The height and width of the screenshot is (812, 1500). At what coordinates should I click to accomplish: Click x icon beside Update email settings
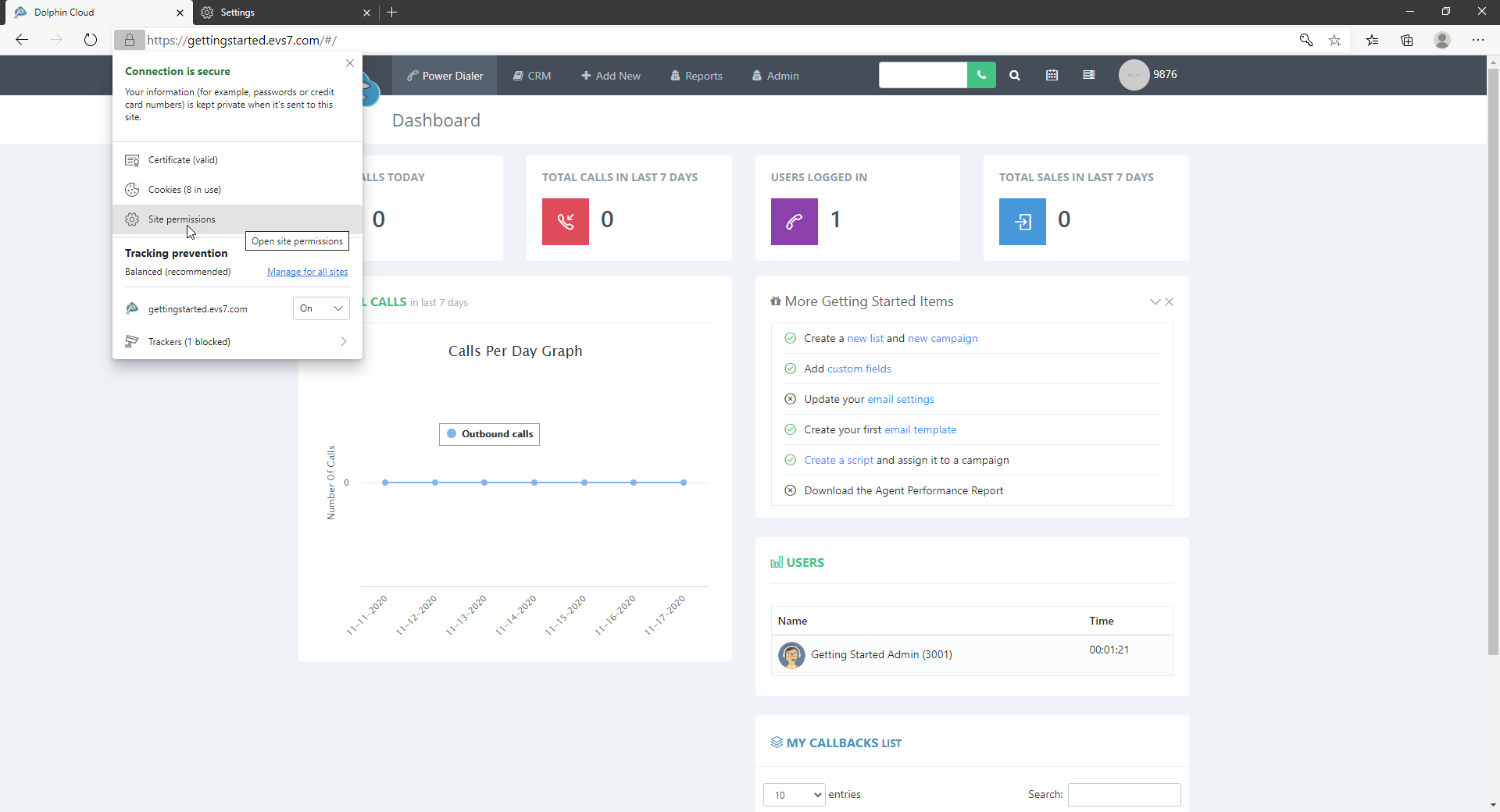(x=790, y=399)
